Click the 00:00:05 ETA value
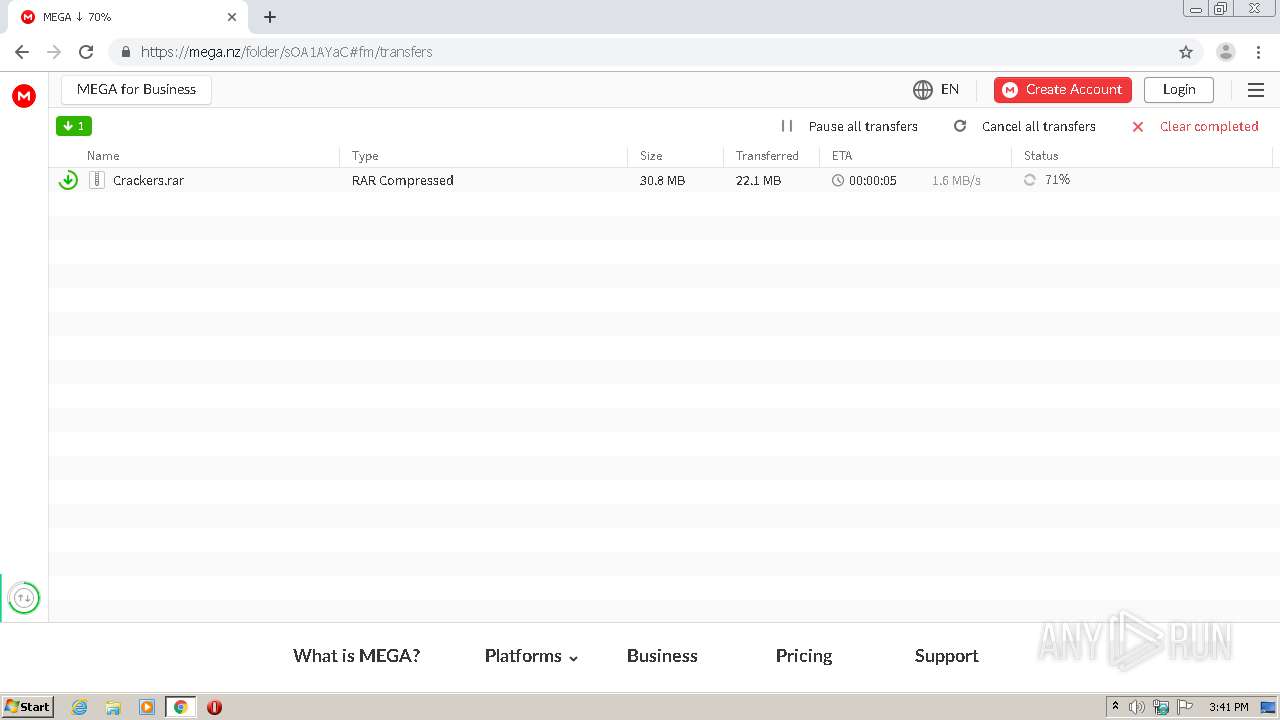 (x=873, y=181)
